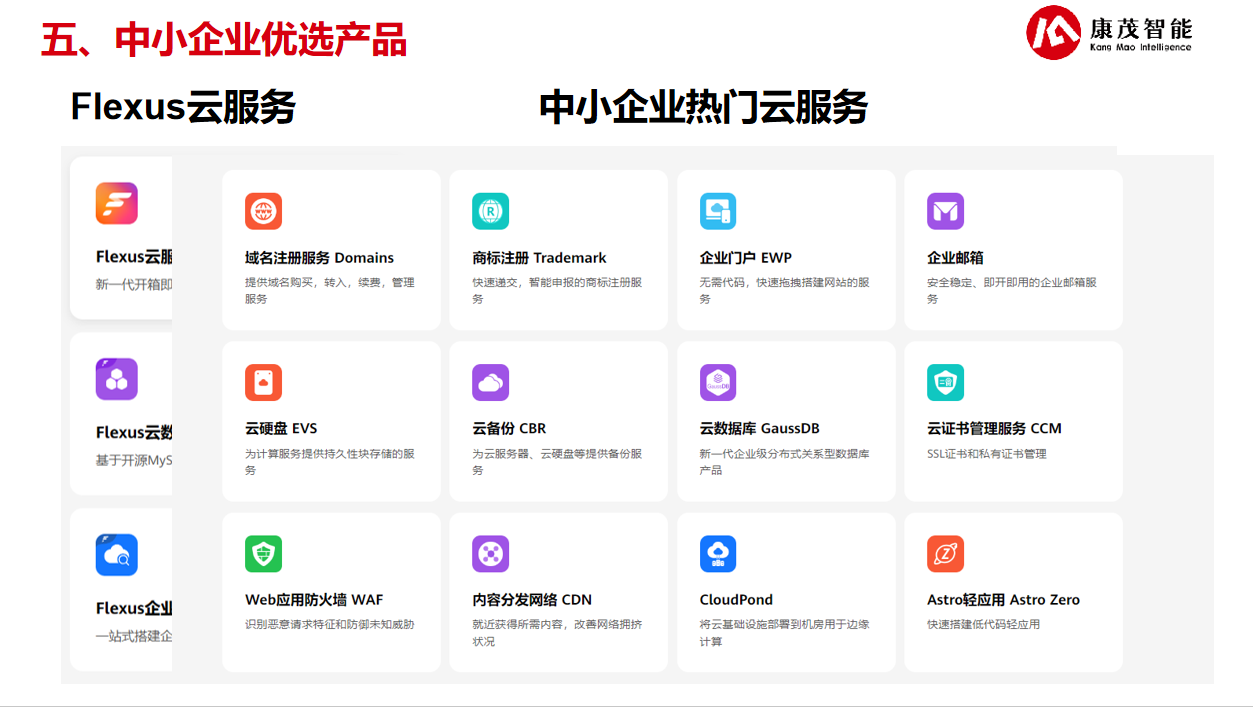Click the orange Astro Zero icon
This screenshot has height=707, width=1253.
point(945,554)
